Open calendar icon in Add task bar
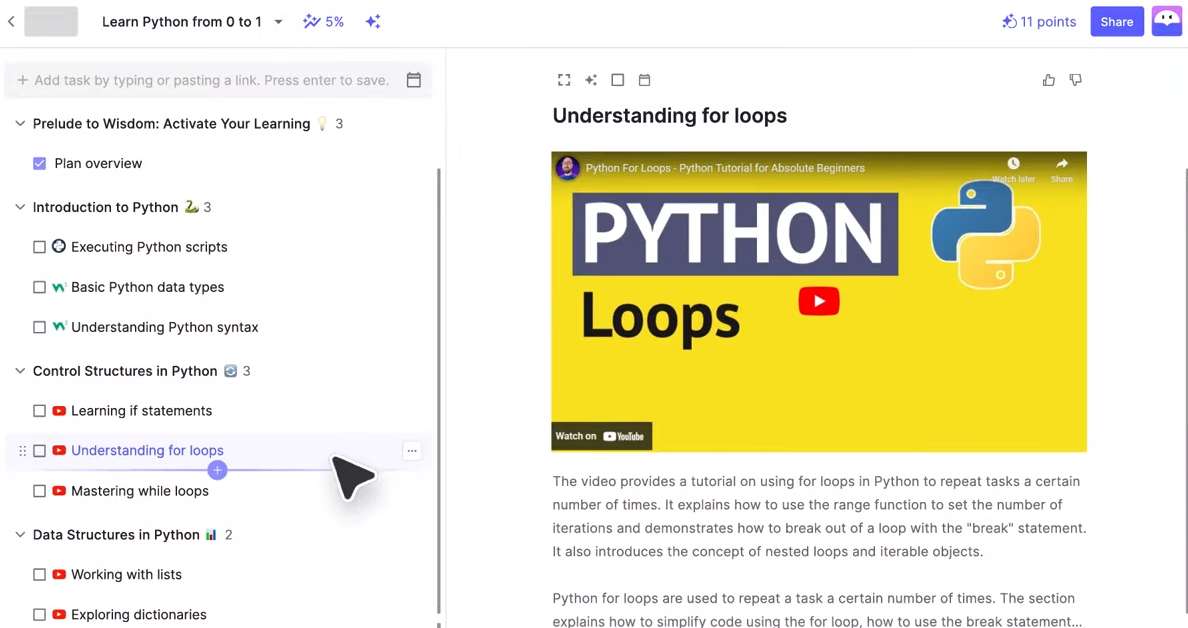Screen dimensions: 1188x628 tap(414, 80)
